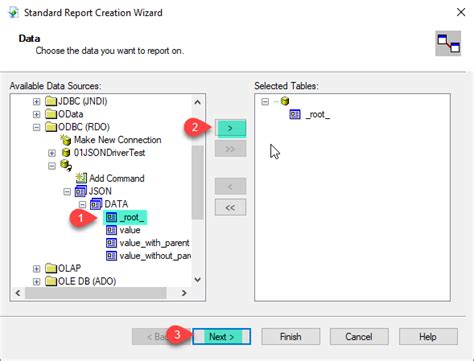Image resolution: width=474 pixels, height=361 pixels.
Task: Click the DATA schema icon
Action: click(96, 204)
